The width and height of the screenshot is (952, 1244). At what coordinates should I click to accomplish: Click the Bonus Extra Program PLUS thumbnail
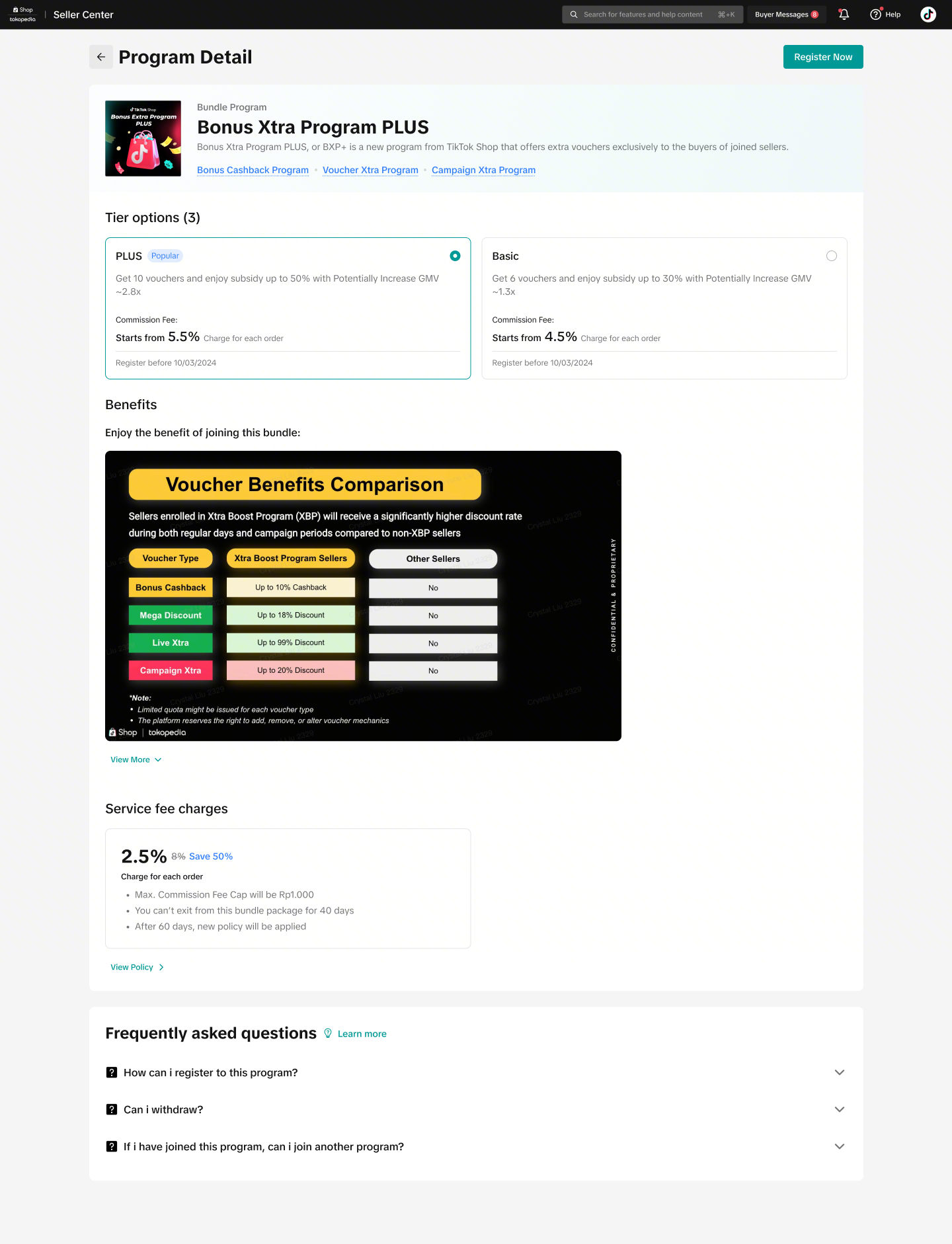tap(143, 138)
